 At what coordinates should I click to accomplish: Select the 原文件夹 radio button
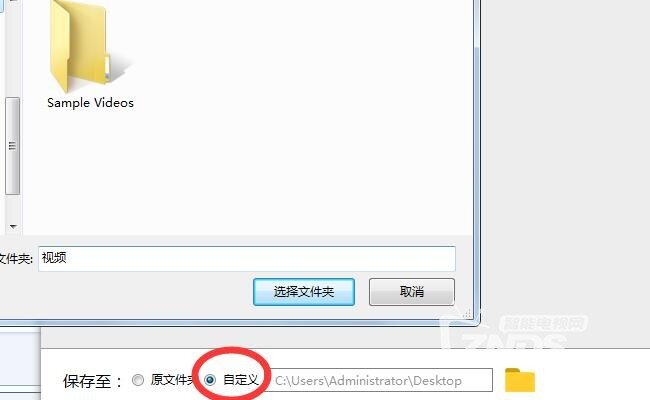click(x=138, y=380)
